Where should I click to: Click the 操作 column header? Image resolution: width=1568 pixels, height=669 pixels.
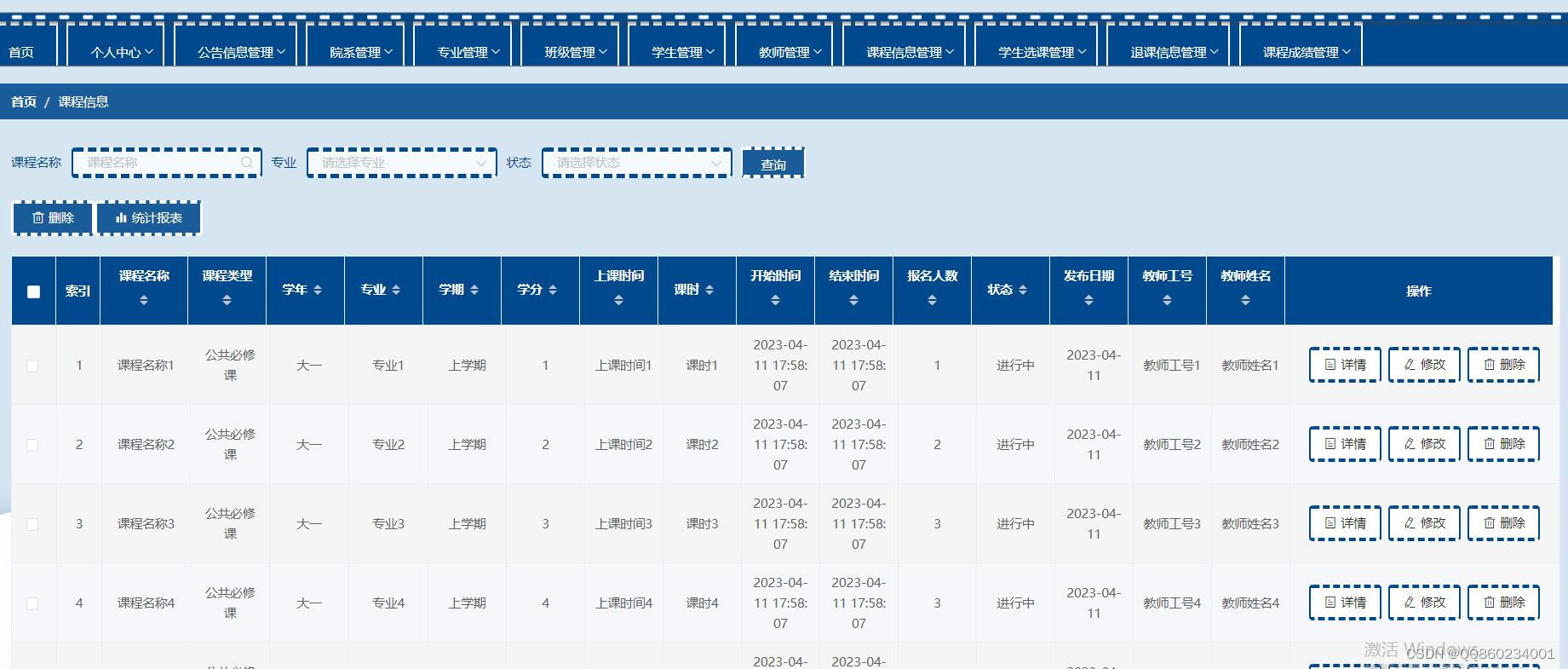pyautogui.click(x=1418, y=291)
